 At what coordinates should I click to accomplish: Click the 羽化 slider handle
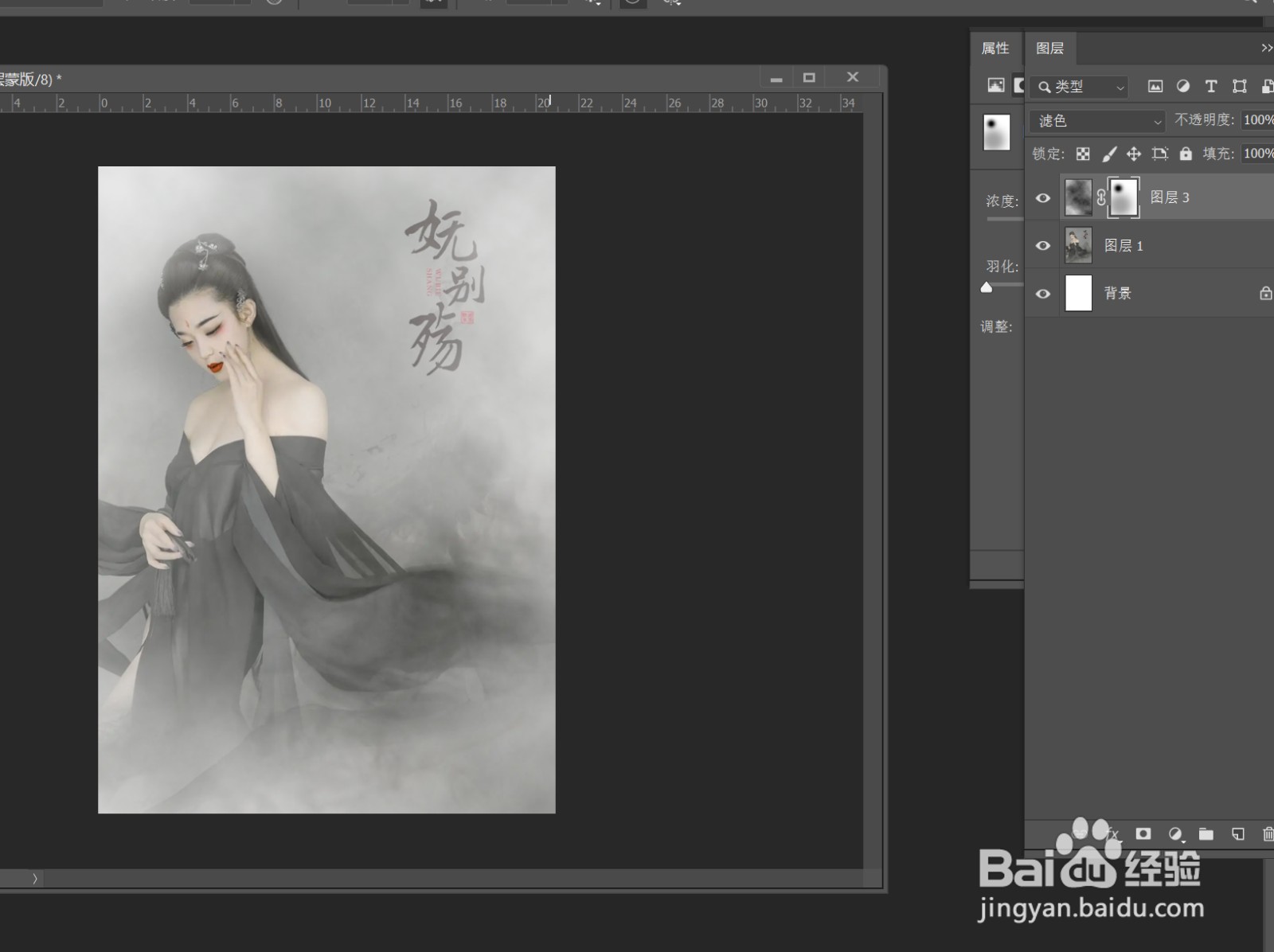[987, 287]
